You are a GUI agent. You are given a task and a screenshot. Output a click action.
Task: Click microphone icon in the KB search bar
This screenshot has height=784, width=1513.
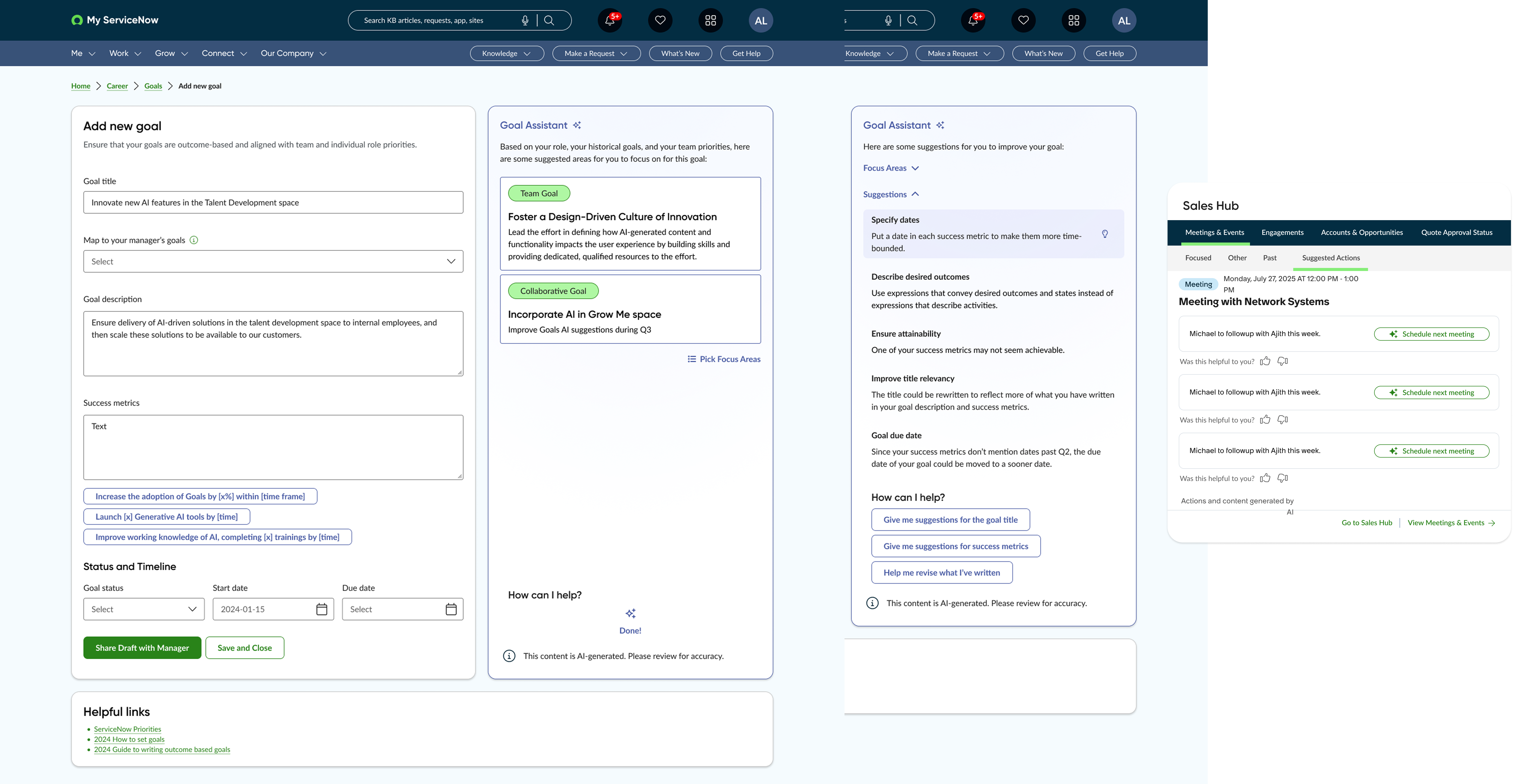click(x=525, y=21)
